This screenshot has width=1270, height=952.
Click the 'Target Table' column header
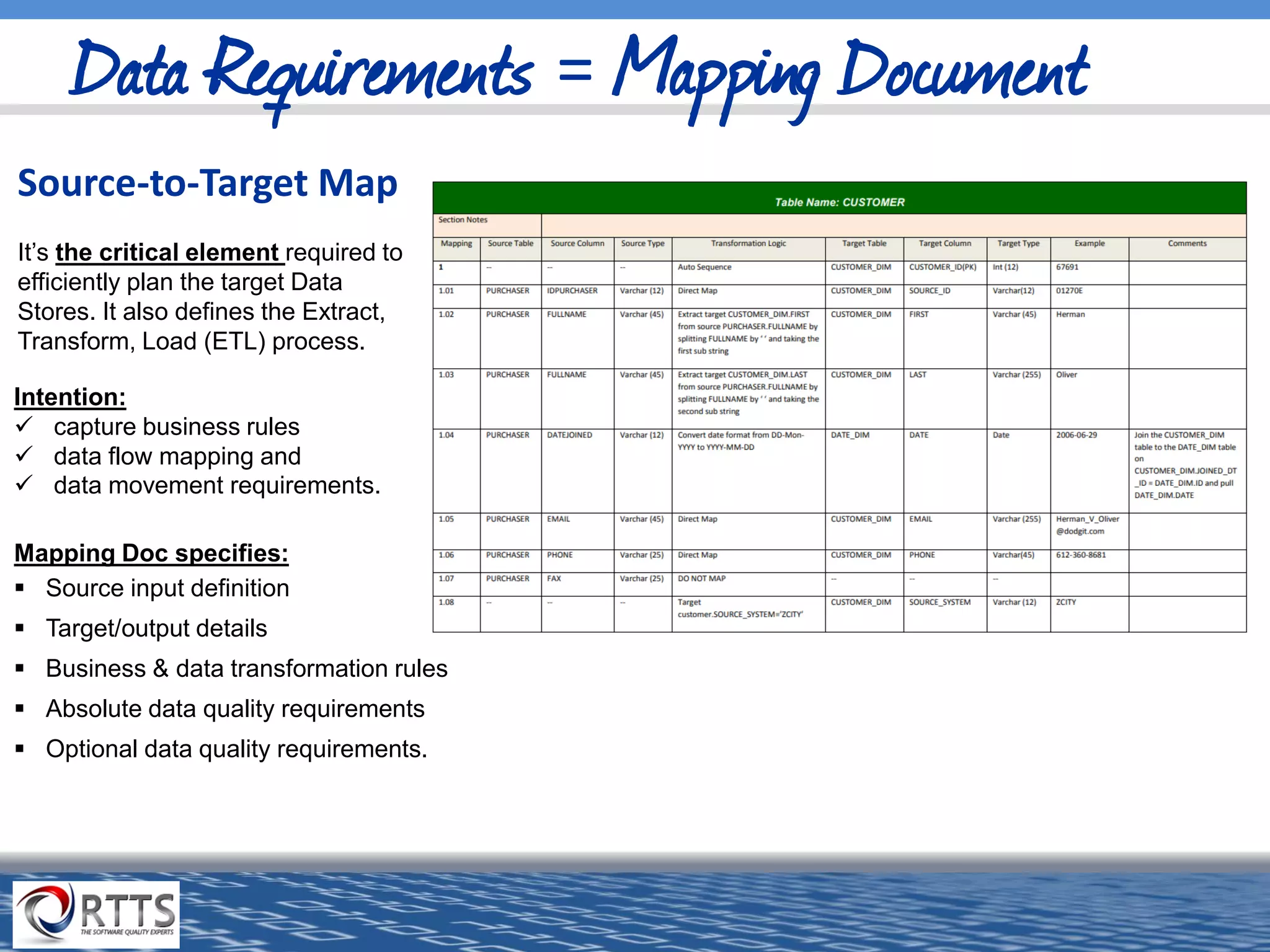(x=864, y=249)
